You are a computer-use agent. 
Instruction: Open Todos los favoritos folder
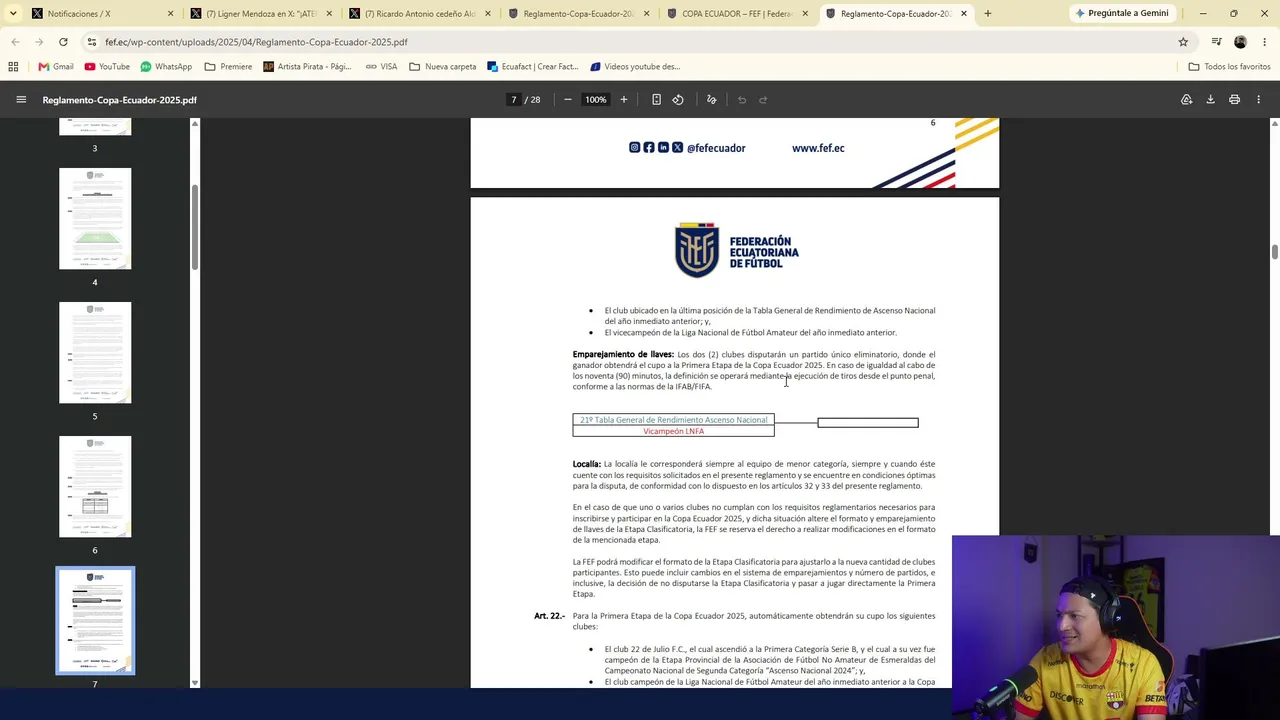click(x=1229, y=67)
